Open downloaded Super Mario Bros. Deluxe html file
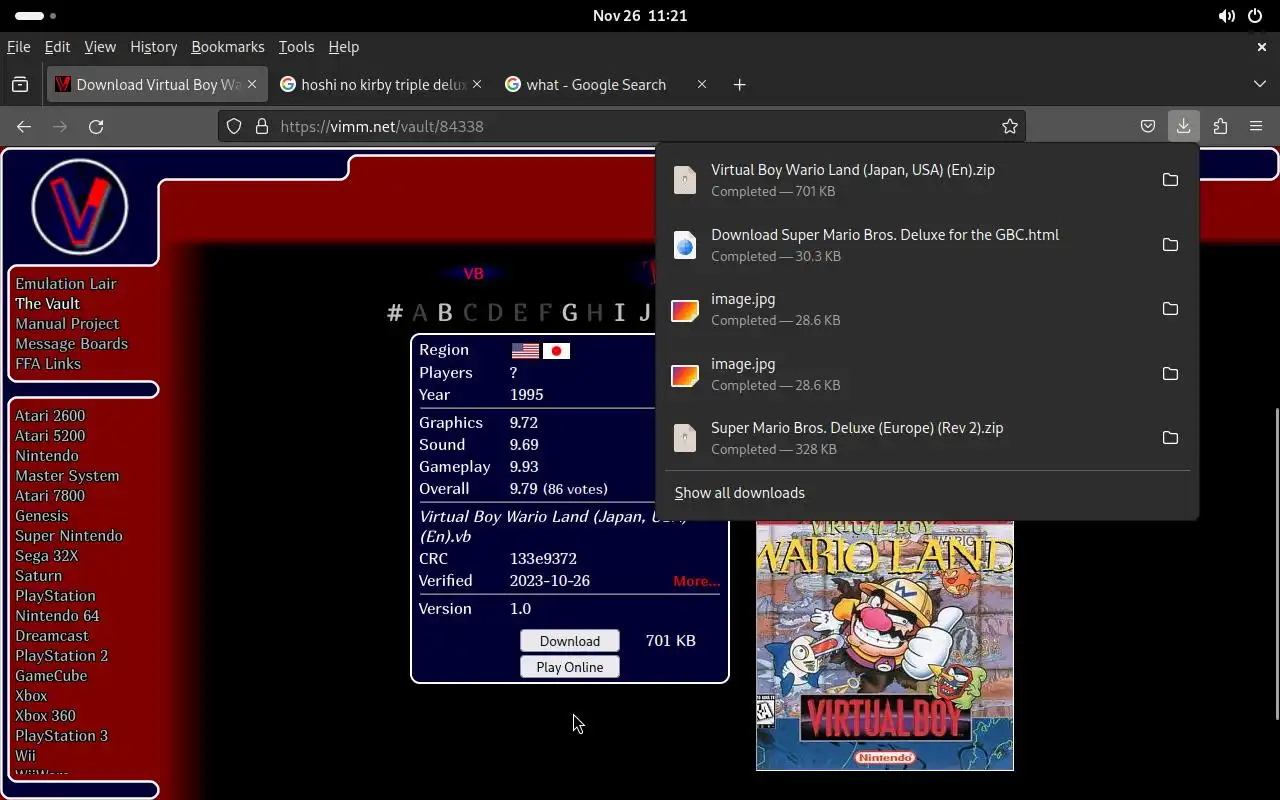 (x=905, y=245)
